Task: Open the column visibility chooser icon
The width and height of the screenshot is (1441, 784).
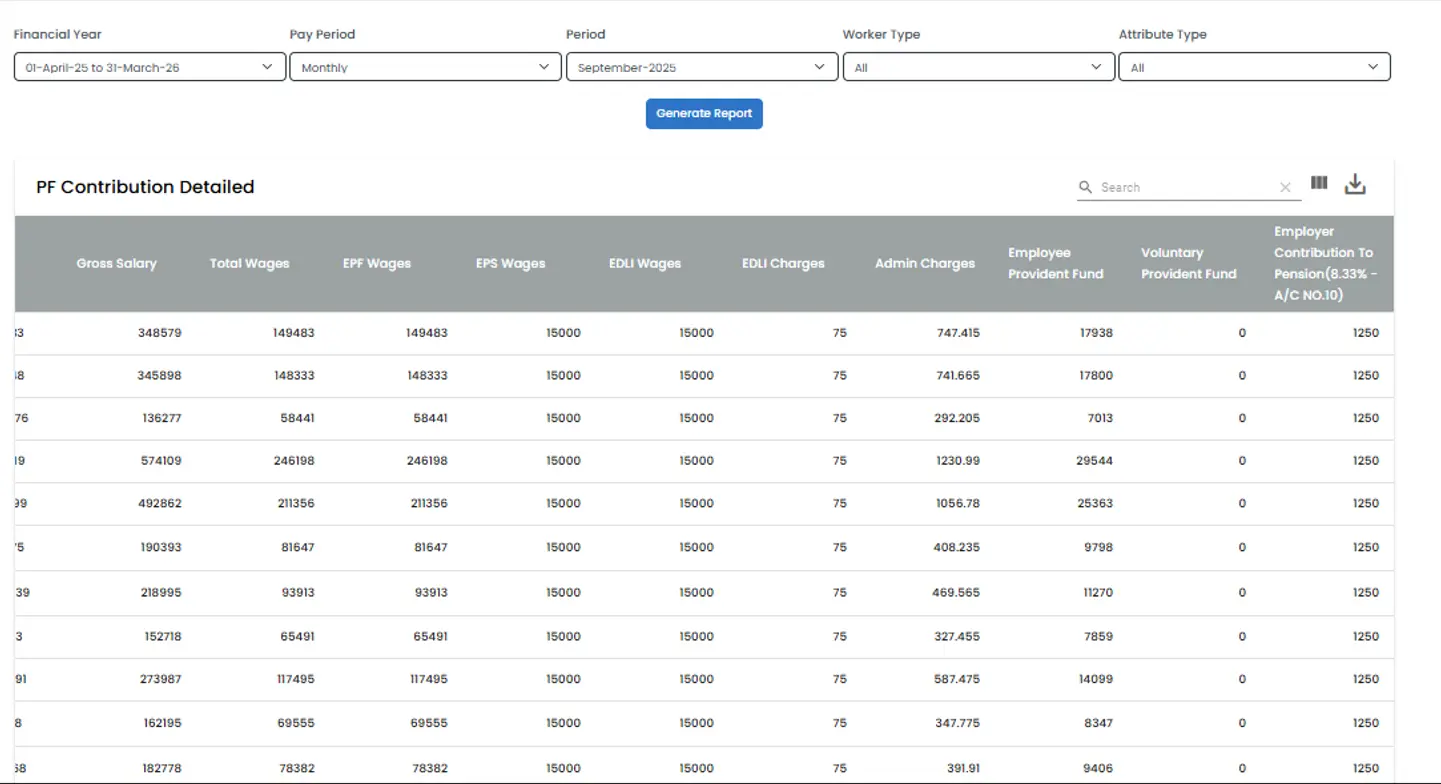Action: tap(1318, 183)
